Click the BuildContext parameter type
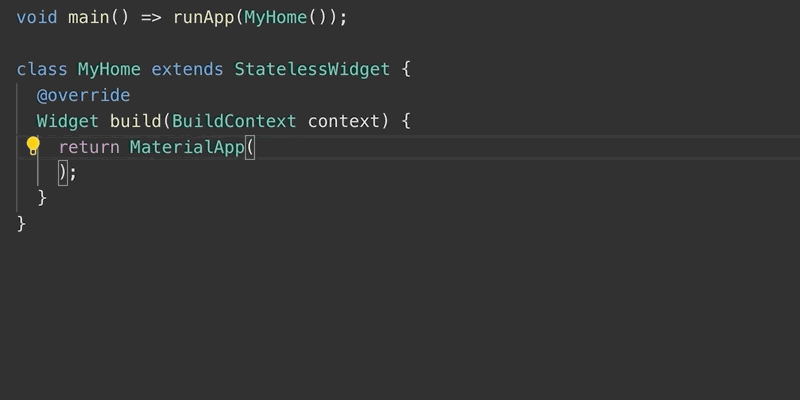Viewport: 800px width, 400px height. pos(234,121)
